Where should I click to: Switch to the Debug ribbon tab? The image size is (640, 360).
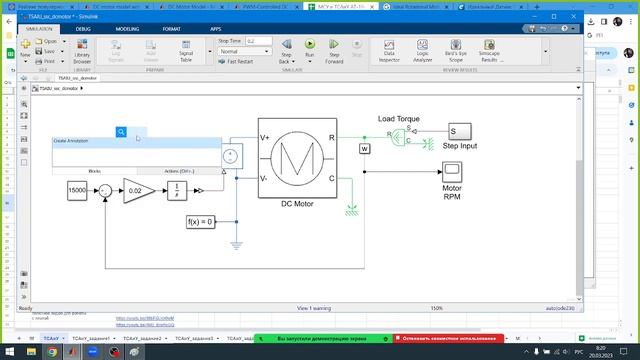pyautogui.click(x=83, y=29)
